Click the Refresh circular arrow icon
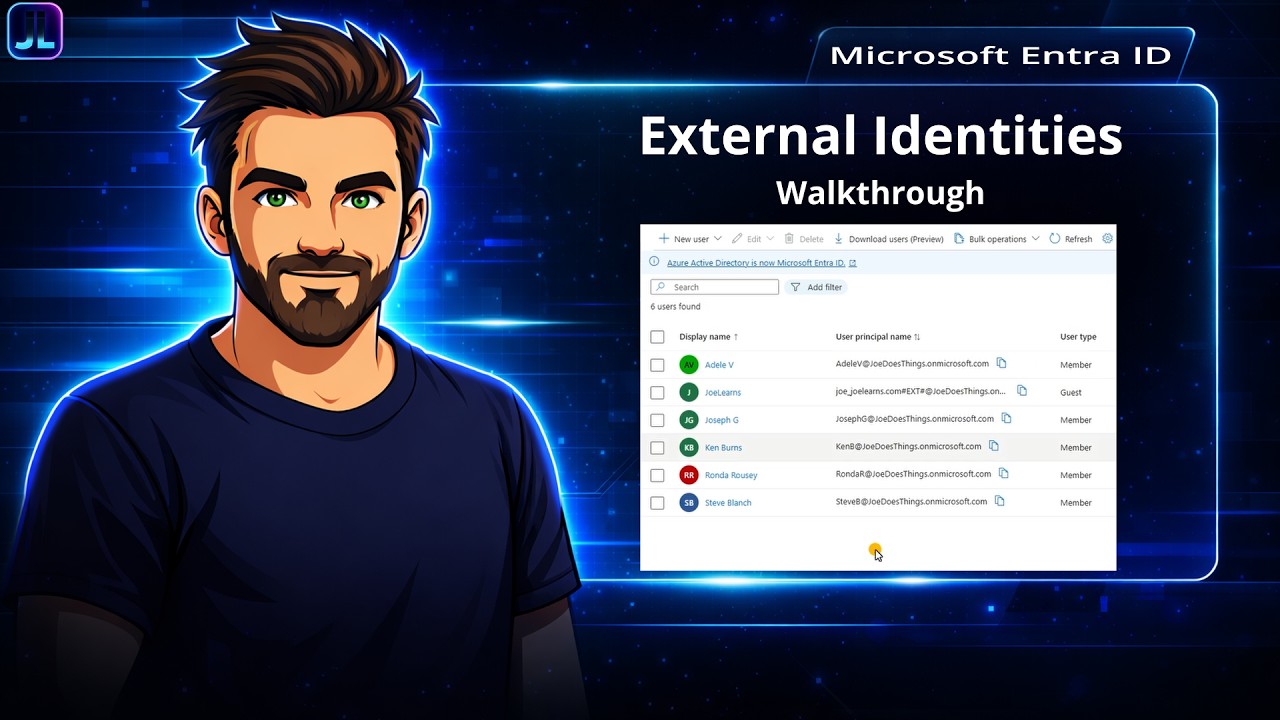 (x=1055, y=239)
